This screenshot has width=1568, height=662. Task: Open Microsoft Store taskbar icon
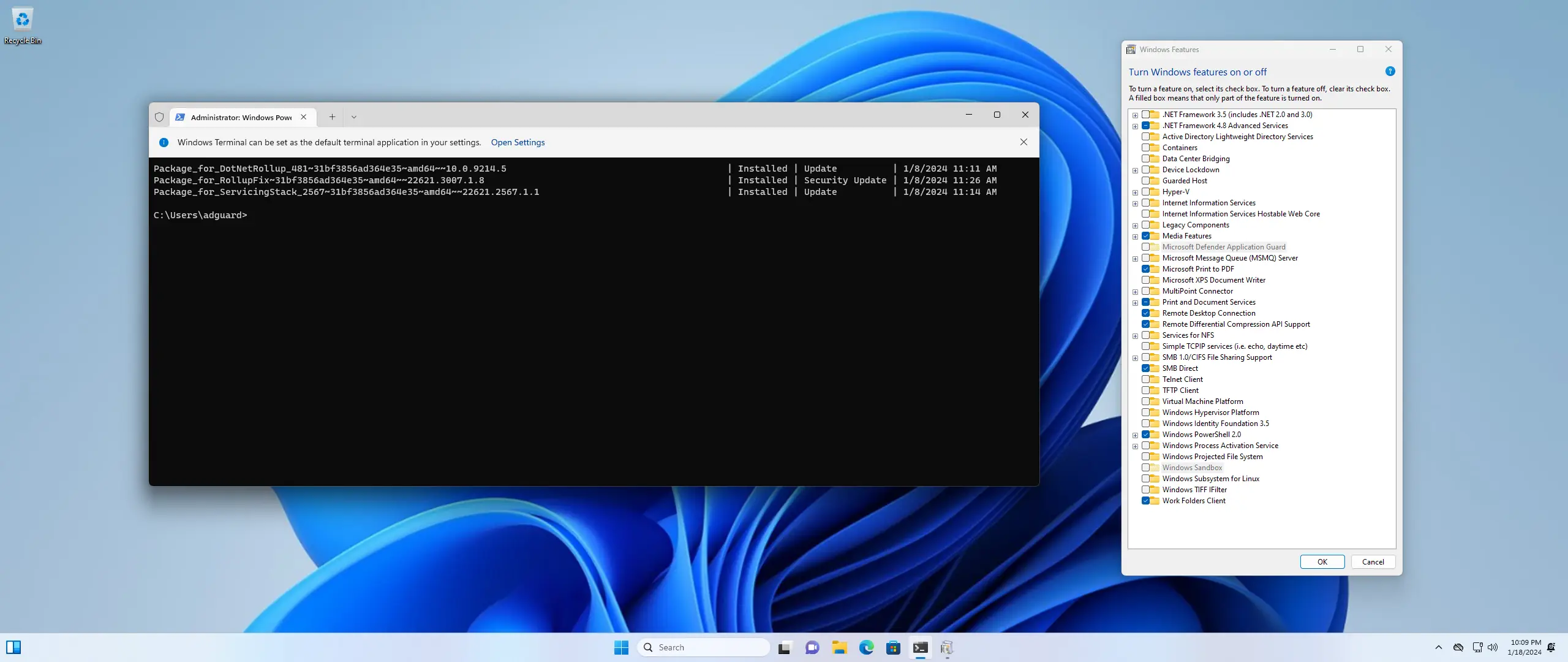tap(893, 647)
